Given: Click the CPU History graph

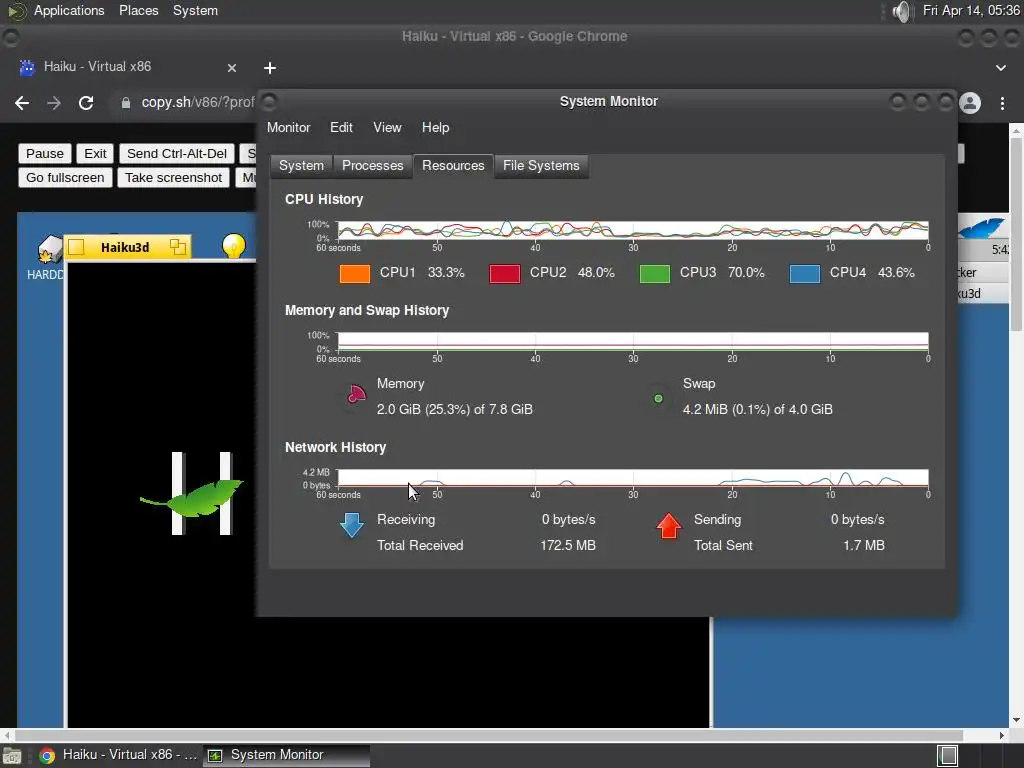Looking at the screenshot, I should [x=632, y=230].
